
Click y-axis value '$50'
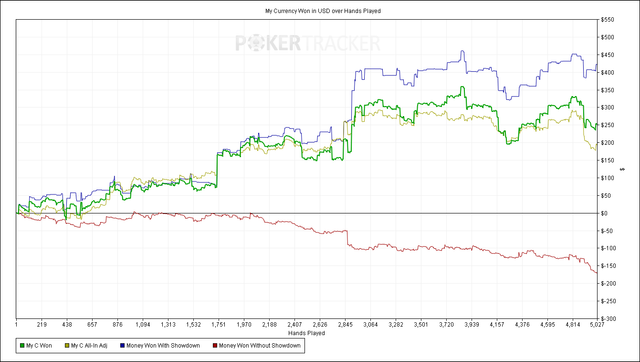[606, 195]
